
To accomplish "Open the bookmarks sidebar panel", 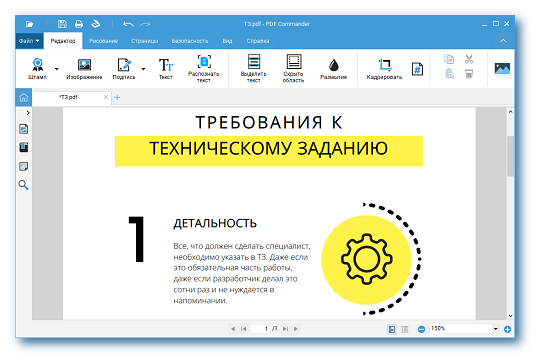I will 23,148.
